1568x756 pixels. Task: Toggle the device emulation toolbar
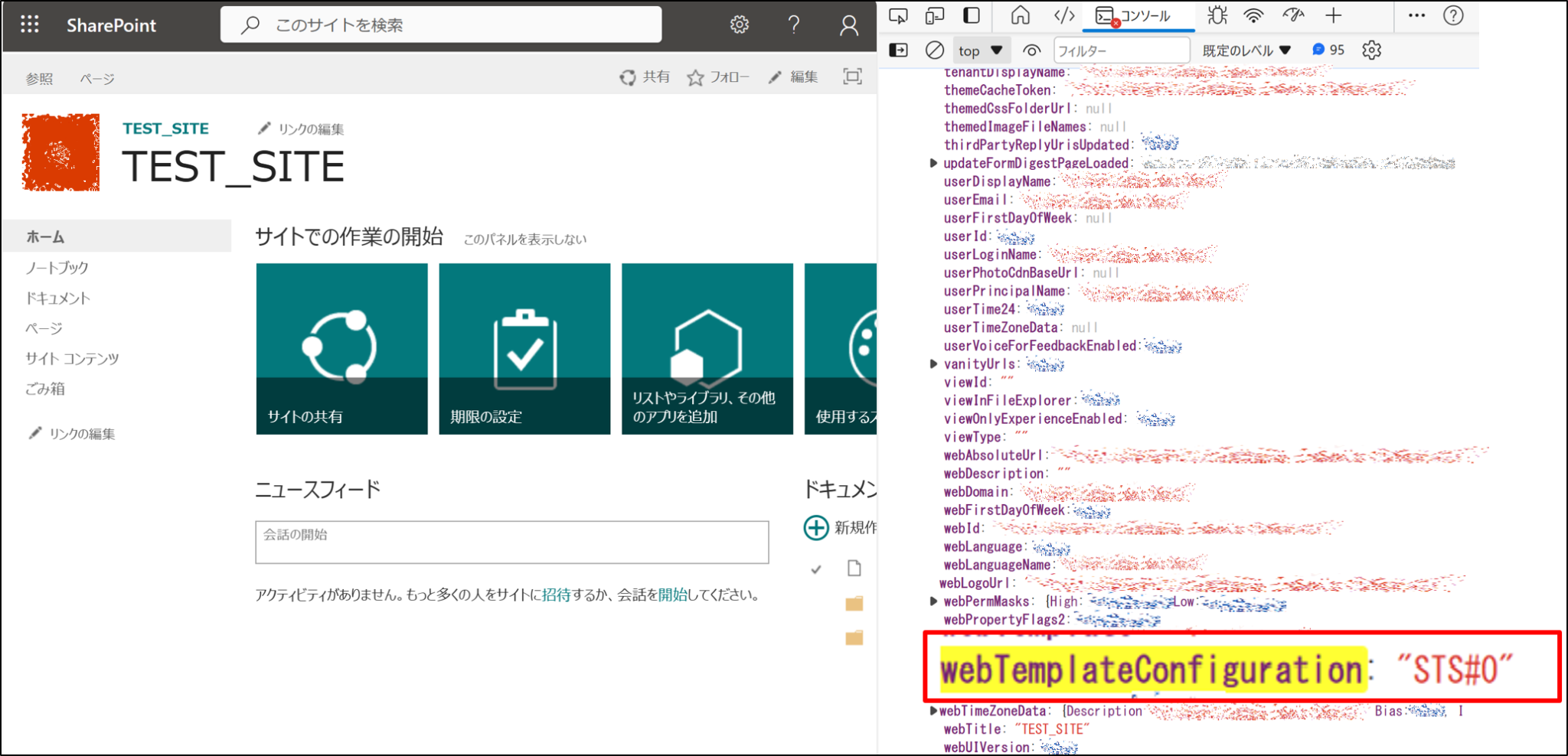pos(935,15)
